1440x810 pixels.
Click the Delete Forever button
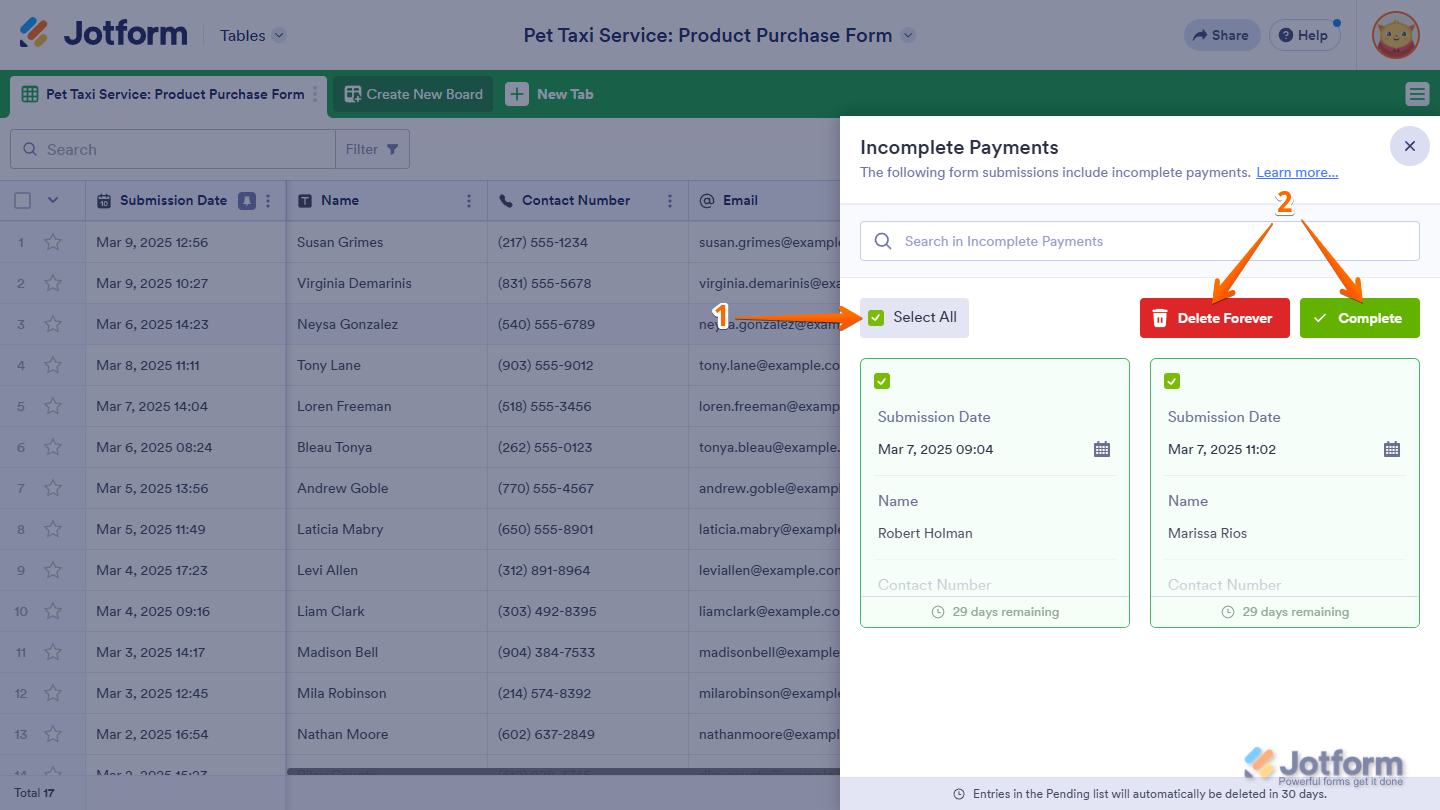pyautogui.click(x=1214, y=318)
